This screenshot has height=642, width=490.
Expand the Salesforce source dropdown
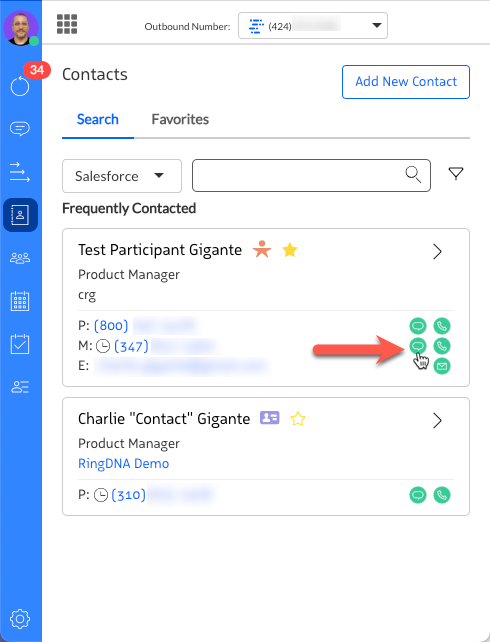pos(122,176)
